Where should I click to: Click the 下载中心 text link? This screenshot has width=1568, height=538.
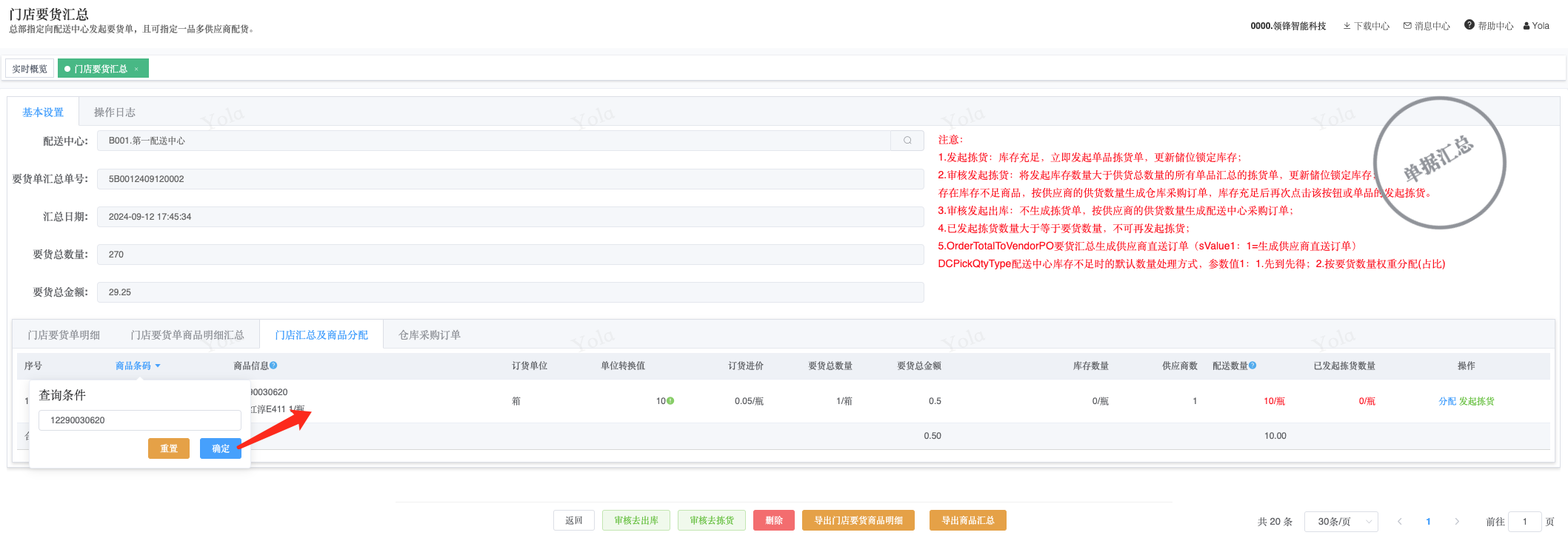1372,26
